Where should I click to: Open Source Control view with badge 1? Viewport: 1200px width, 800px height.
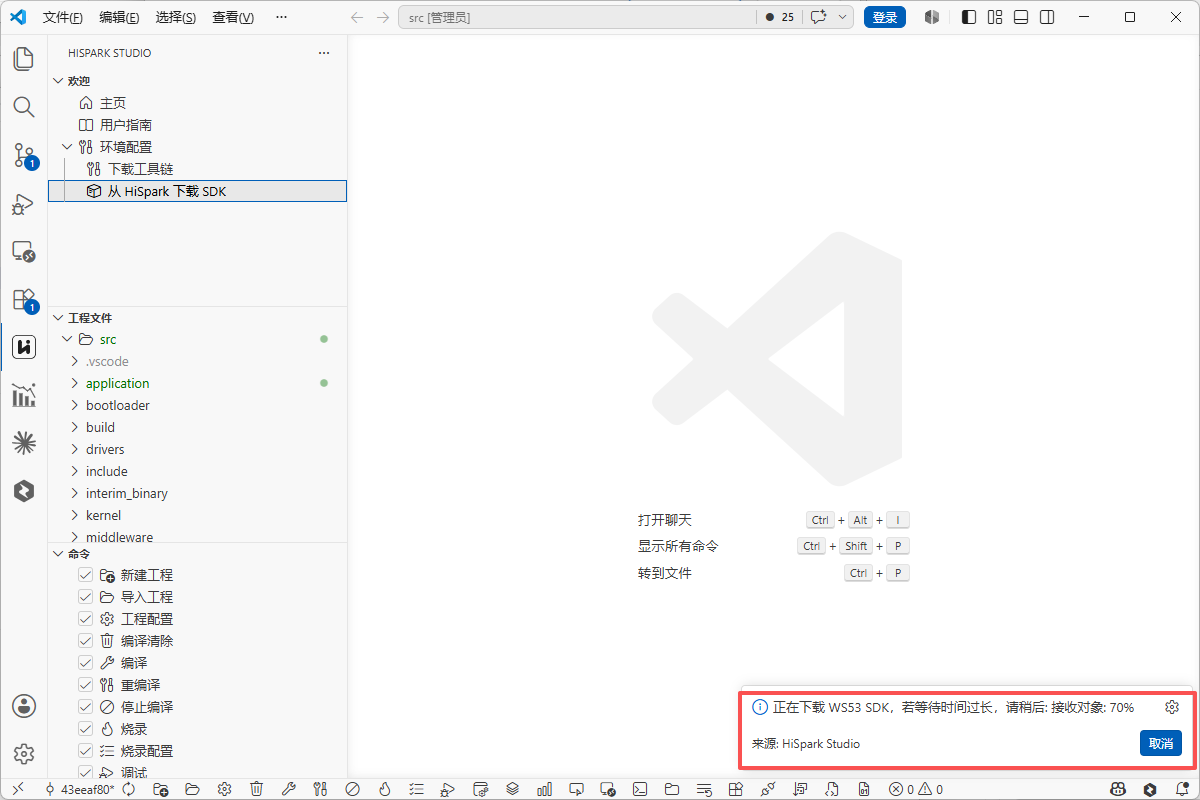[x=24, y=155]
